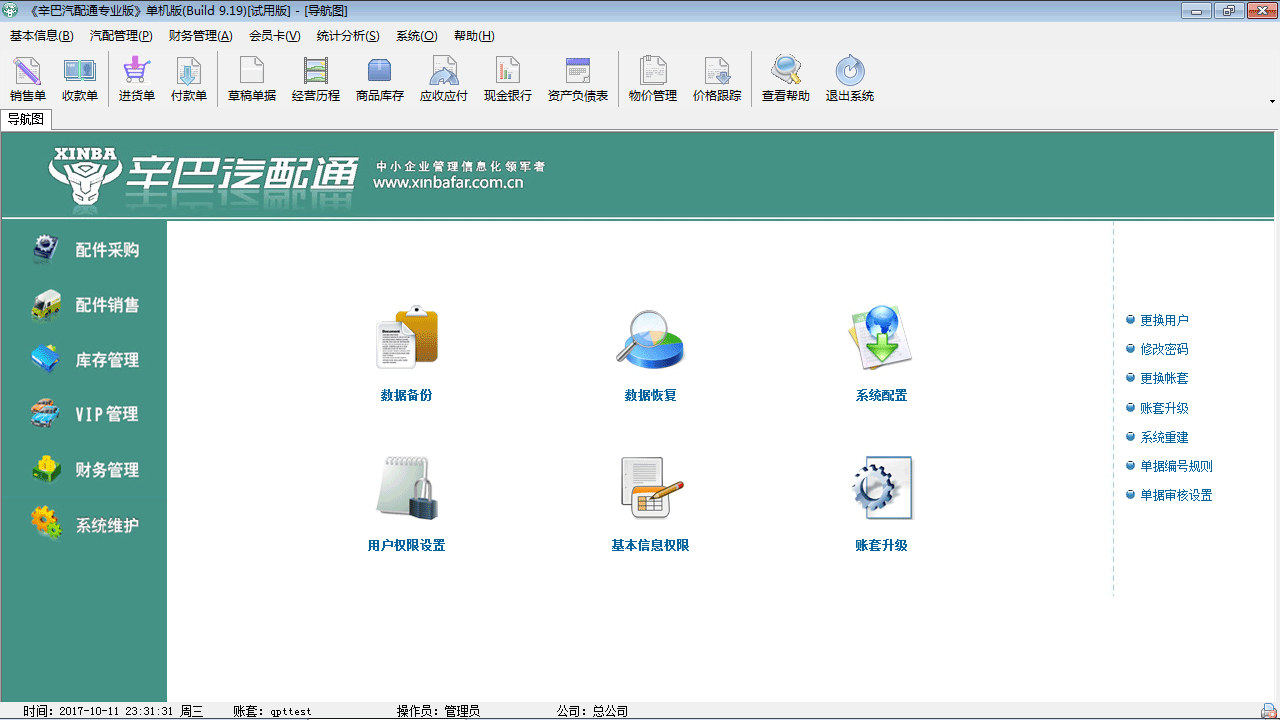Switch to the 导航图 tab
This screenshot has width=1280, height=720.
click(x=26, y=119)
